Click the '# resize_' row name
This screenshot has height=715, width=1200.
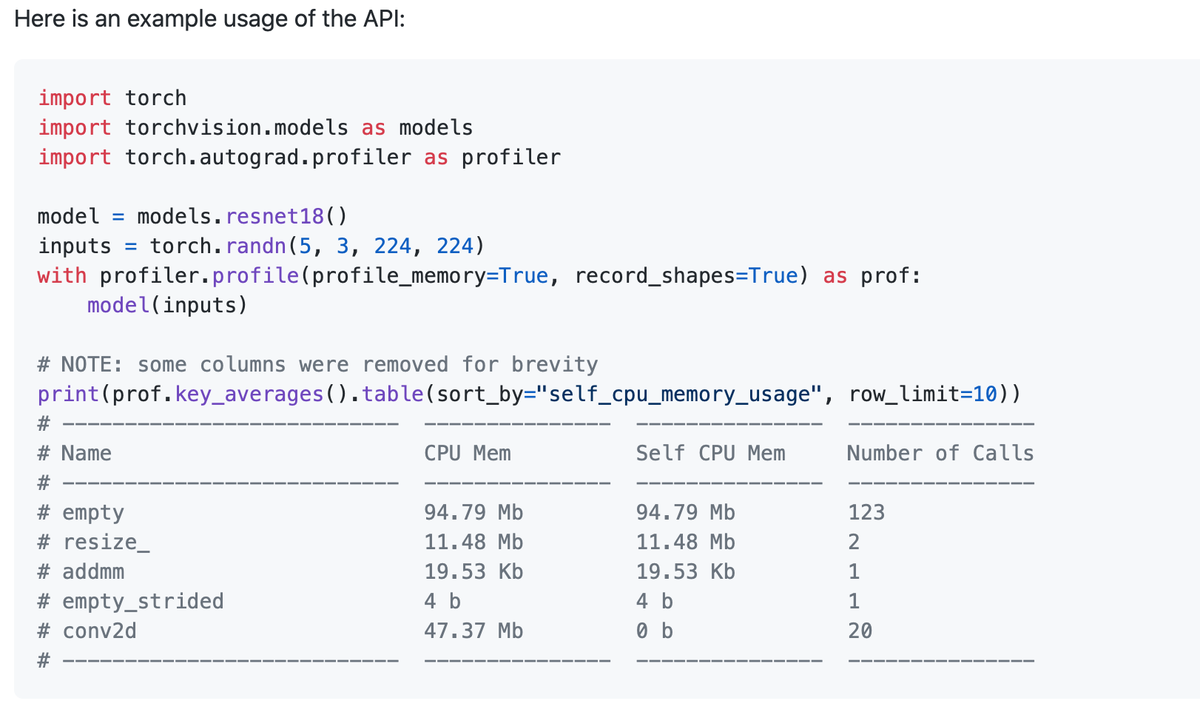(x=94, y=542)
